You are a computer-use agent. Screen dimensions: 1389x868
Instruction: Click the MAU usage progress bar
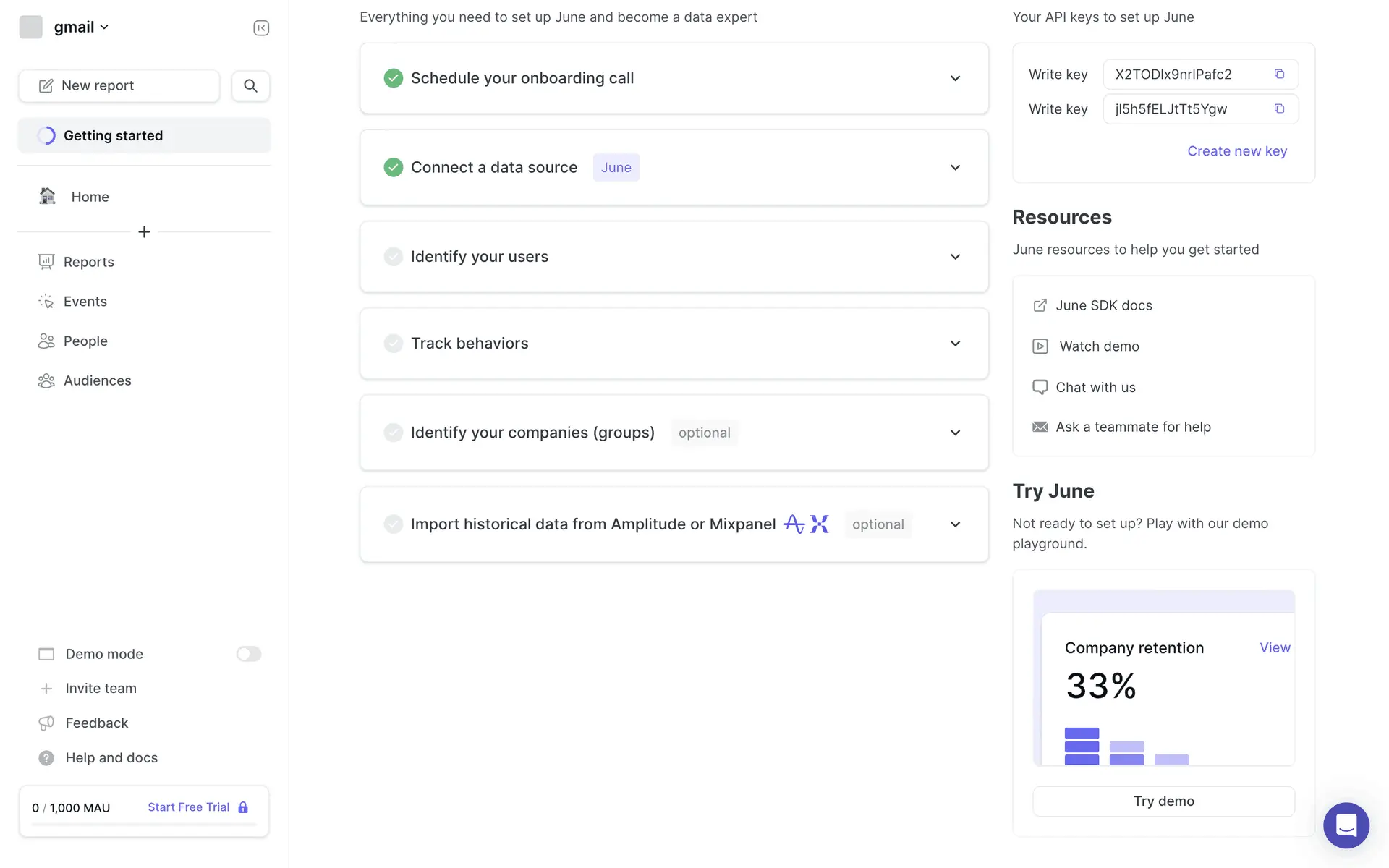(x=144, y=824)
